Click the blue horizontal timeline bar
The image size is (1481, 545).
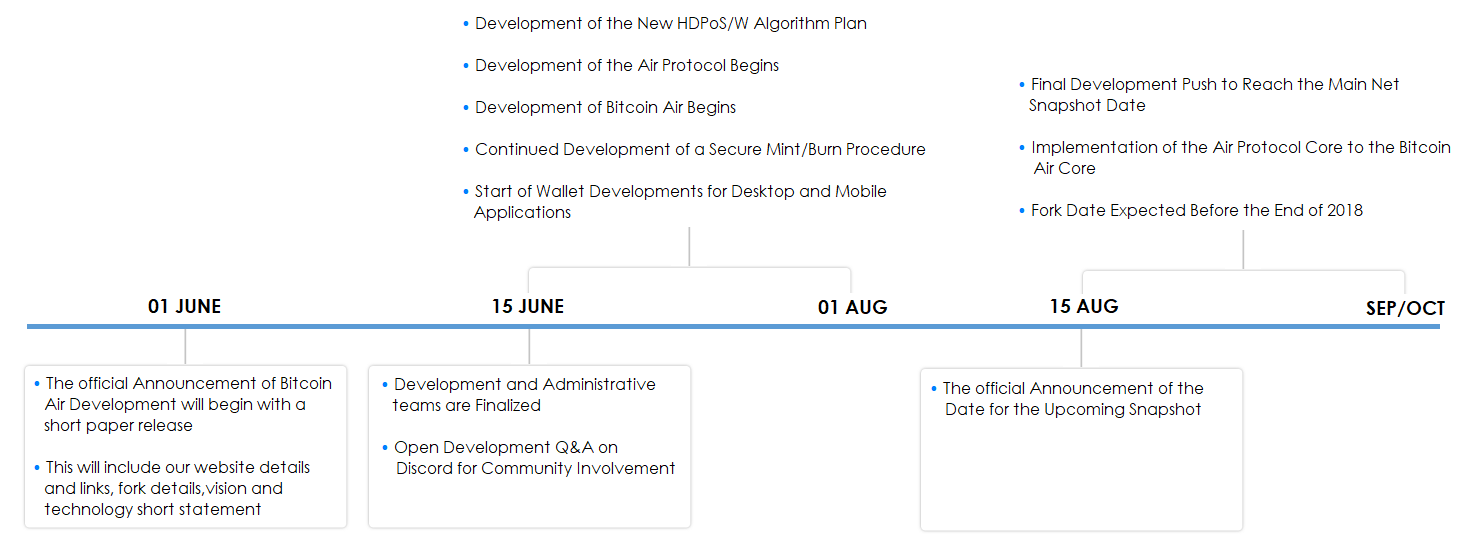[700, 326]
